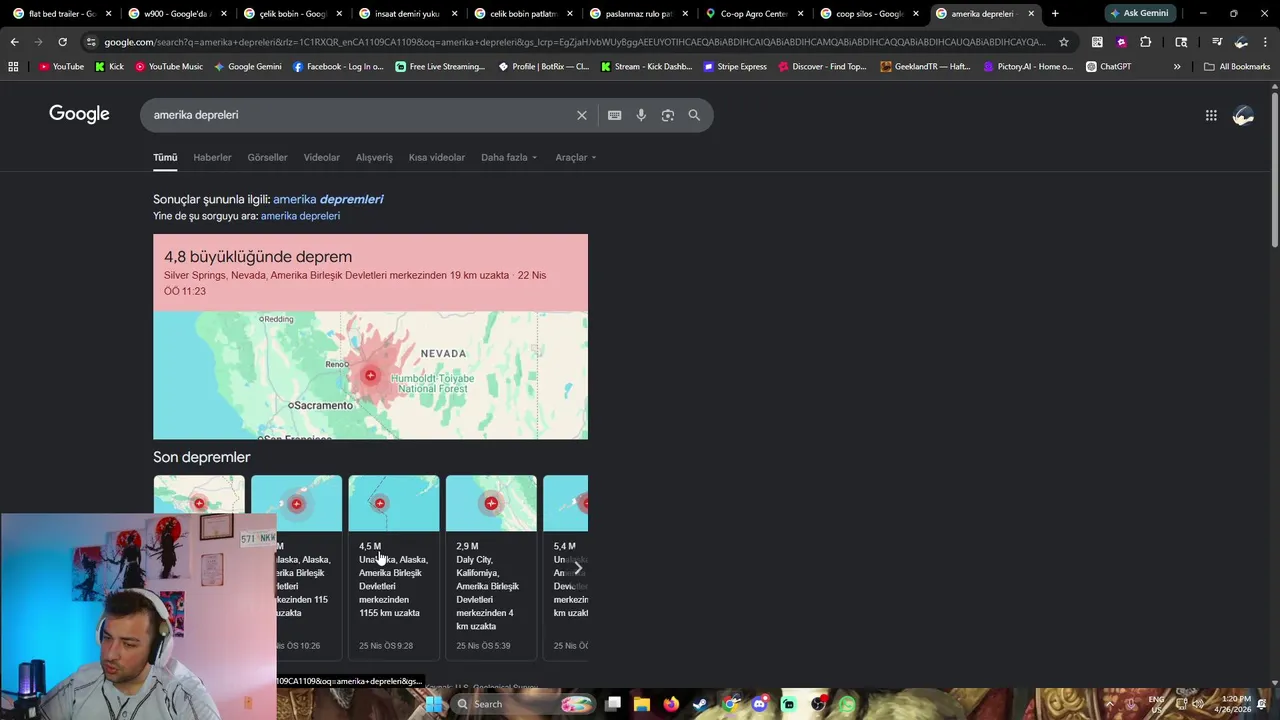Close the 'amerika depreleri' browser tab
The height and width of the screenshot is (720, 1280).
[x=1031, y=14]
